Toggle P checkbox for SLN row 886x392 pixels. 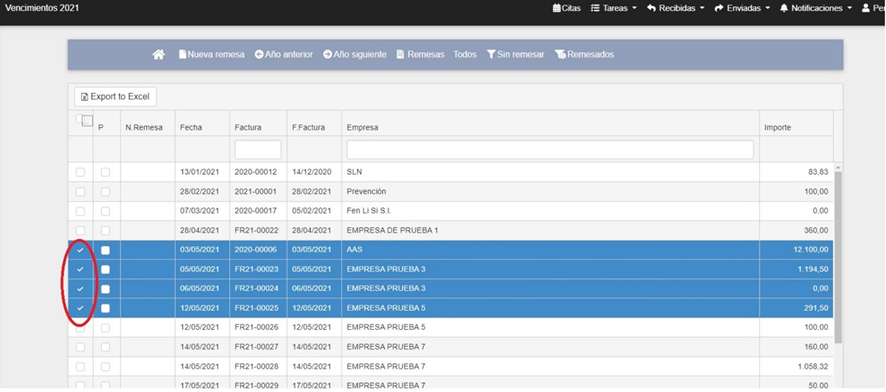[x=105, y=172]
